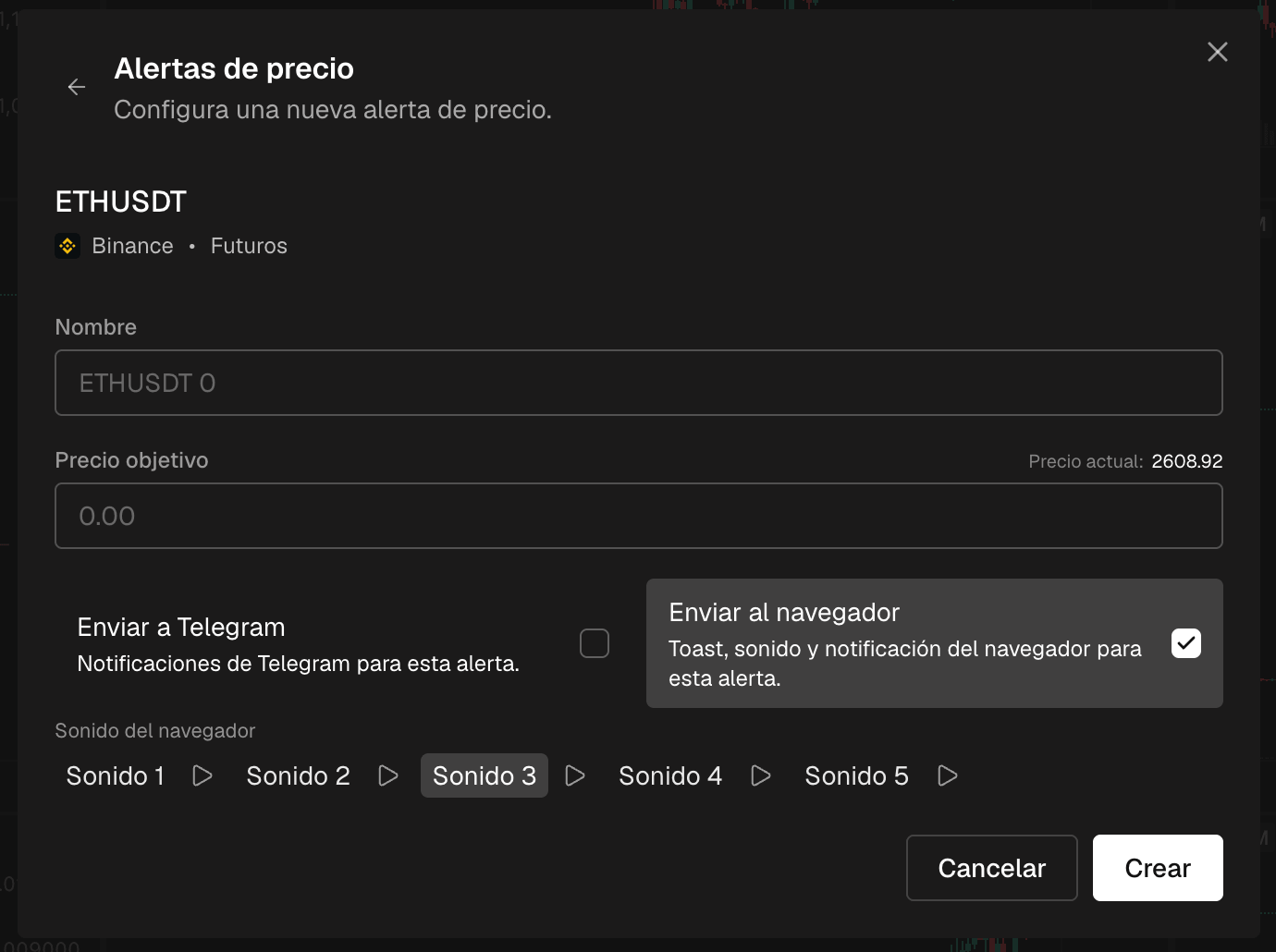Click the Sonido del navegador label
This screenshot has width=1276, height=952.
tap(155, 731)
